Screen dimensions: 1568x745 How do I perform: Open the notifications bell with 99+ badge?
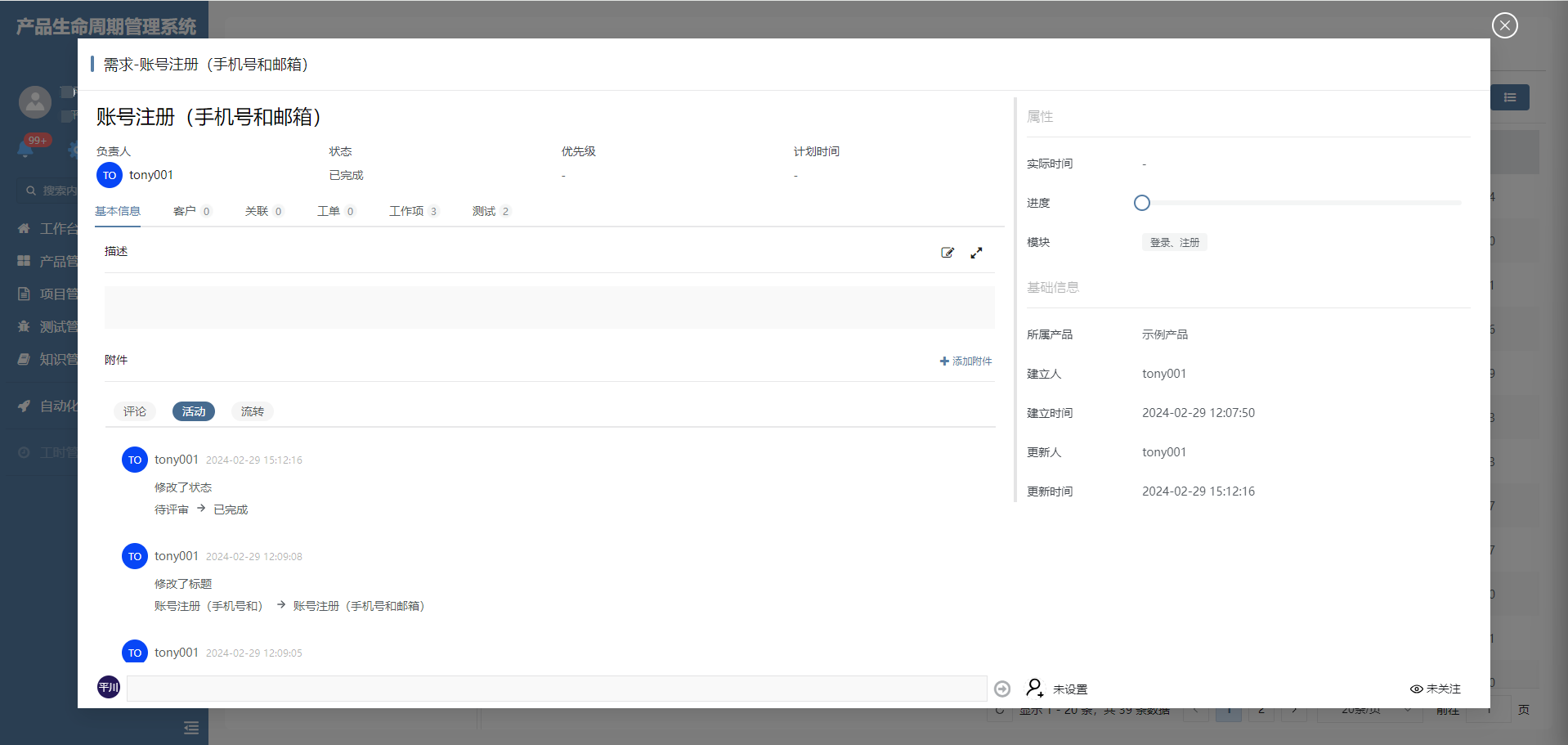pos(25,149)
